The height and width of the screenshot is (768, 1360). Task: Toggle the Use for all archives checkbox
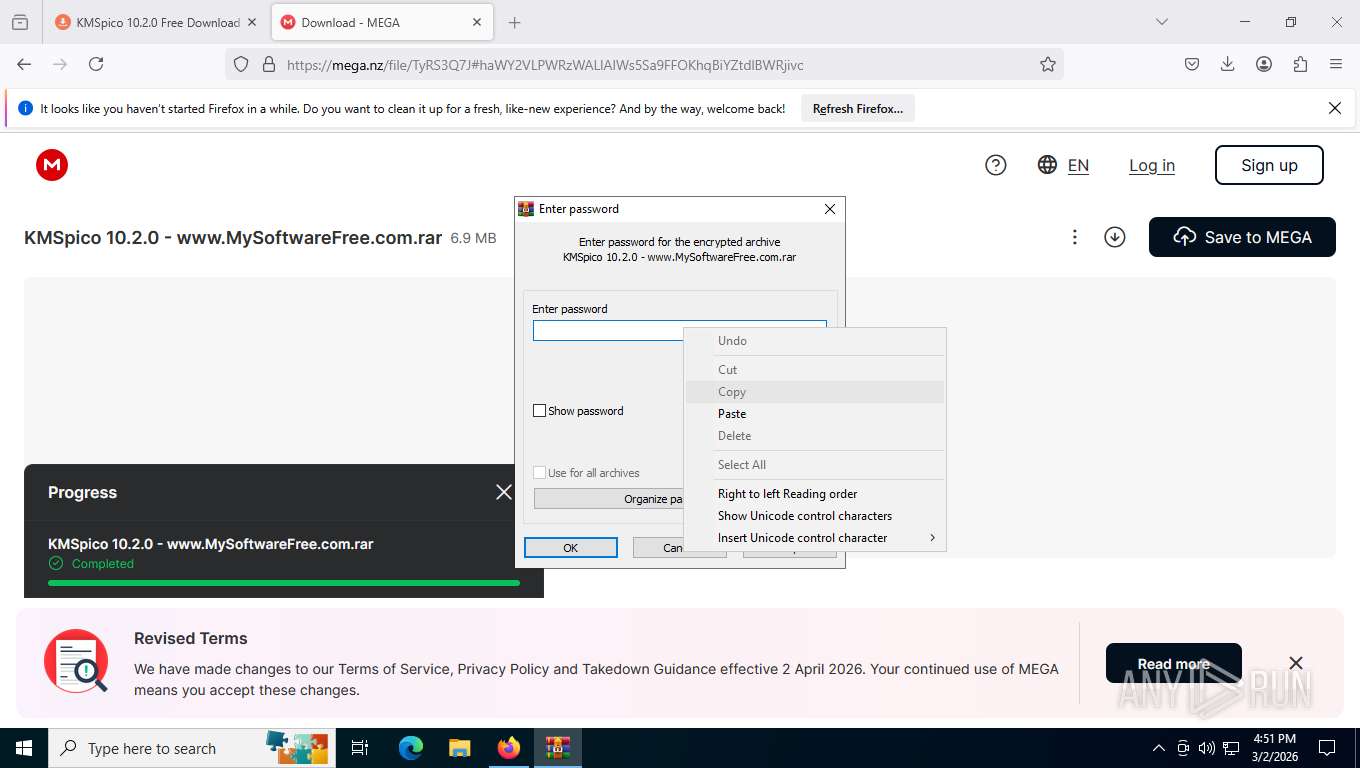click(540, 473)
